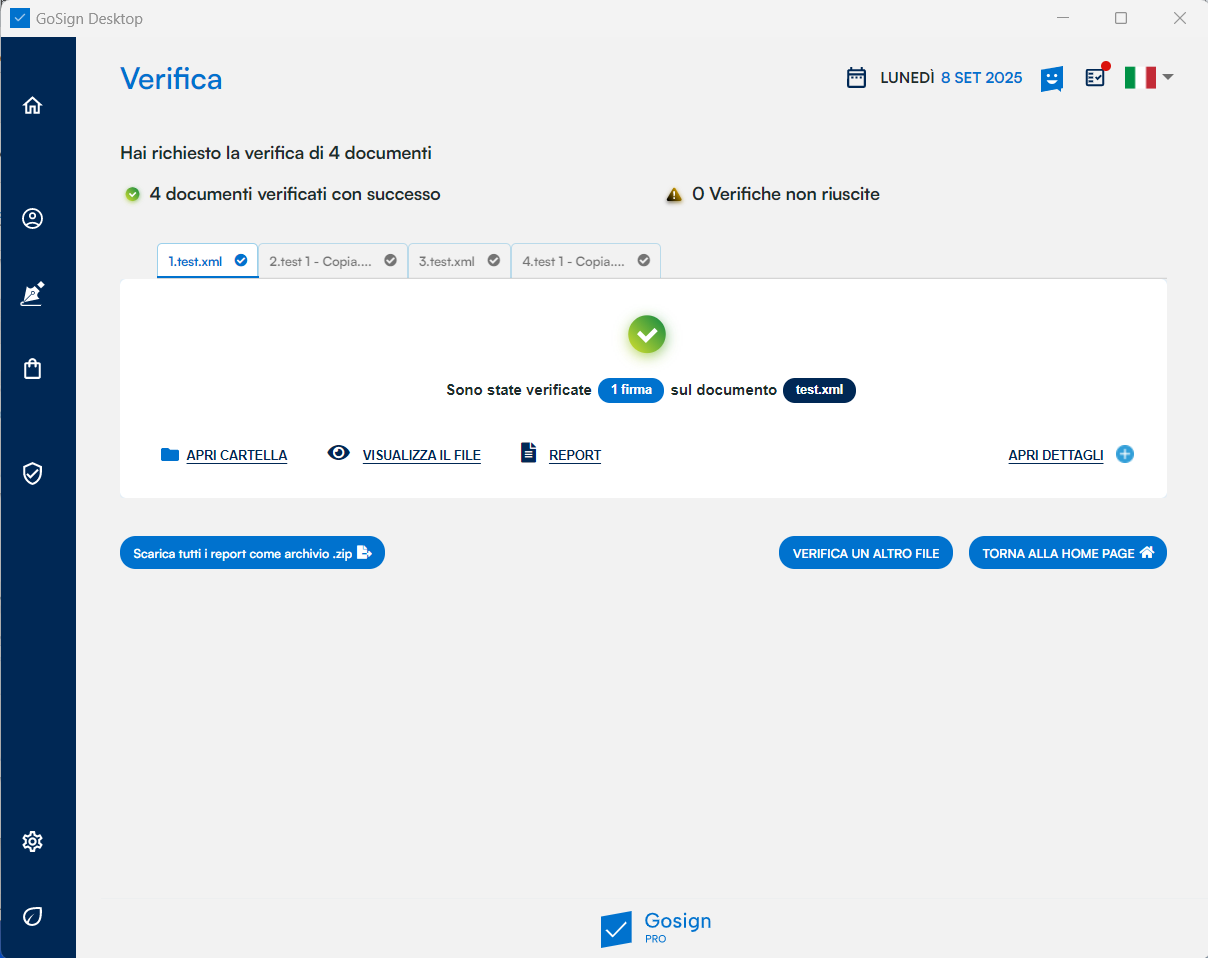Screen dimensions: 1208x958
Task: Open the 4.test 1 - Copia tab
Action: pos(585,261)
